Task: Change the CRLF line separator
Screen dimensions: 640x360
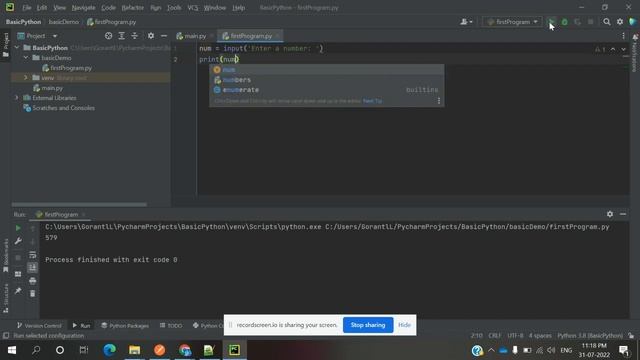Action: [x=495, y=336]
